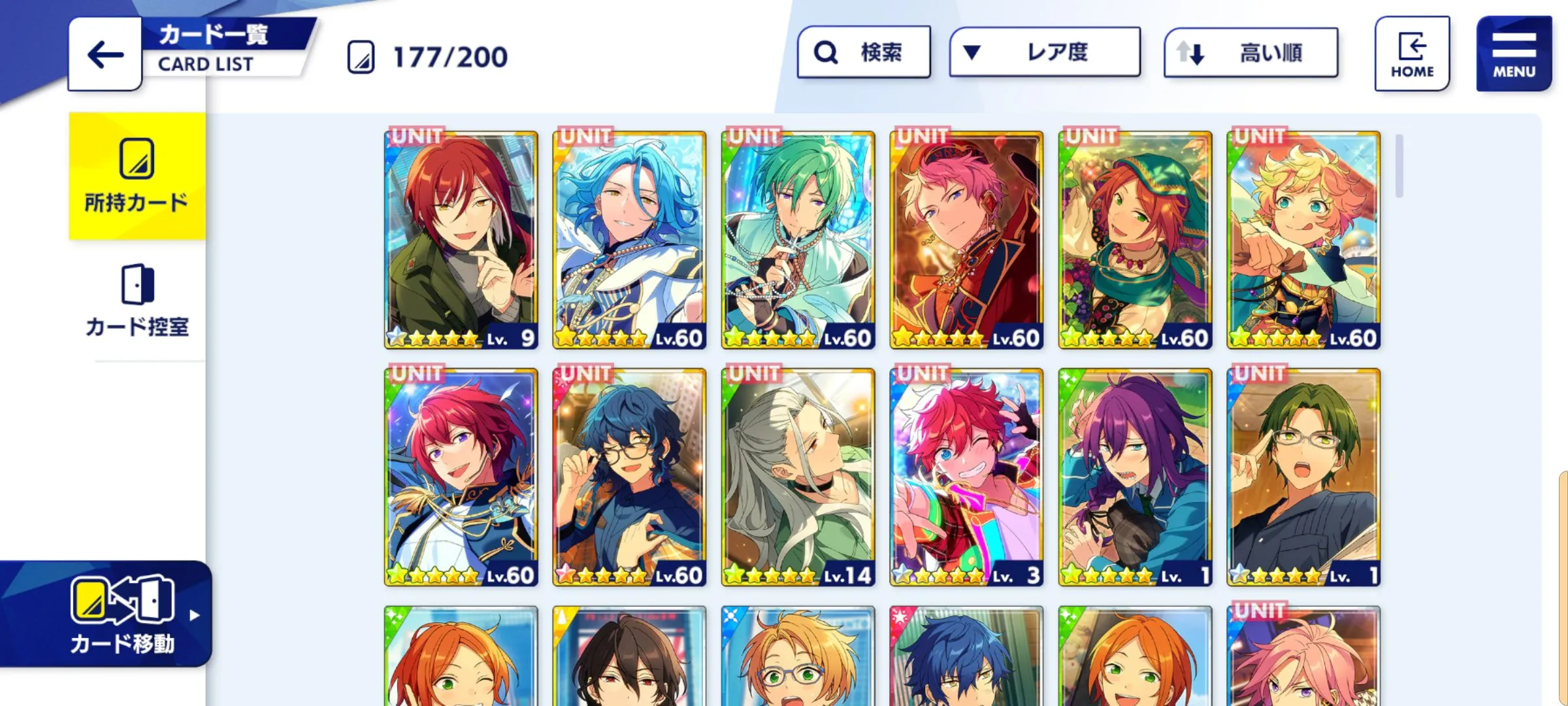Screen dimensions: 1568x706
Task: Toggle the 高い順 sort order
Action: pyautogui.click(x=1250, y=52)
